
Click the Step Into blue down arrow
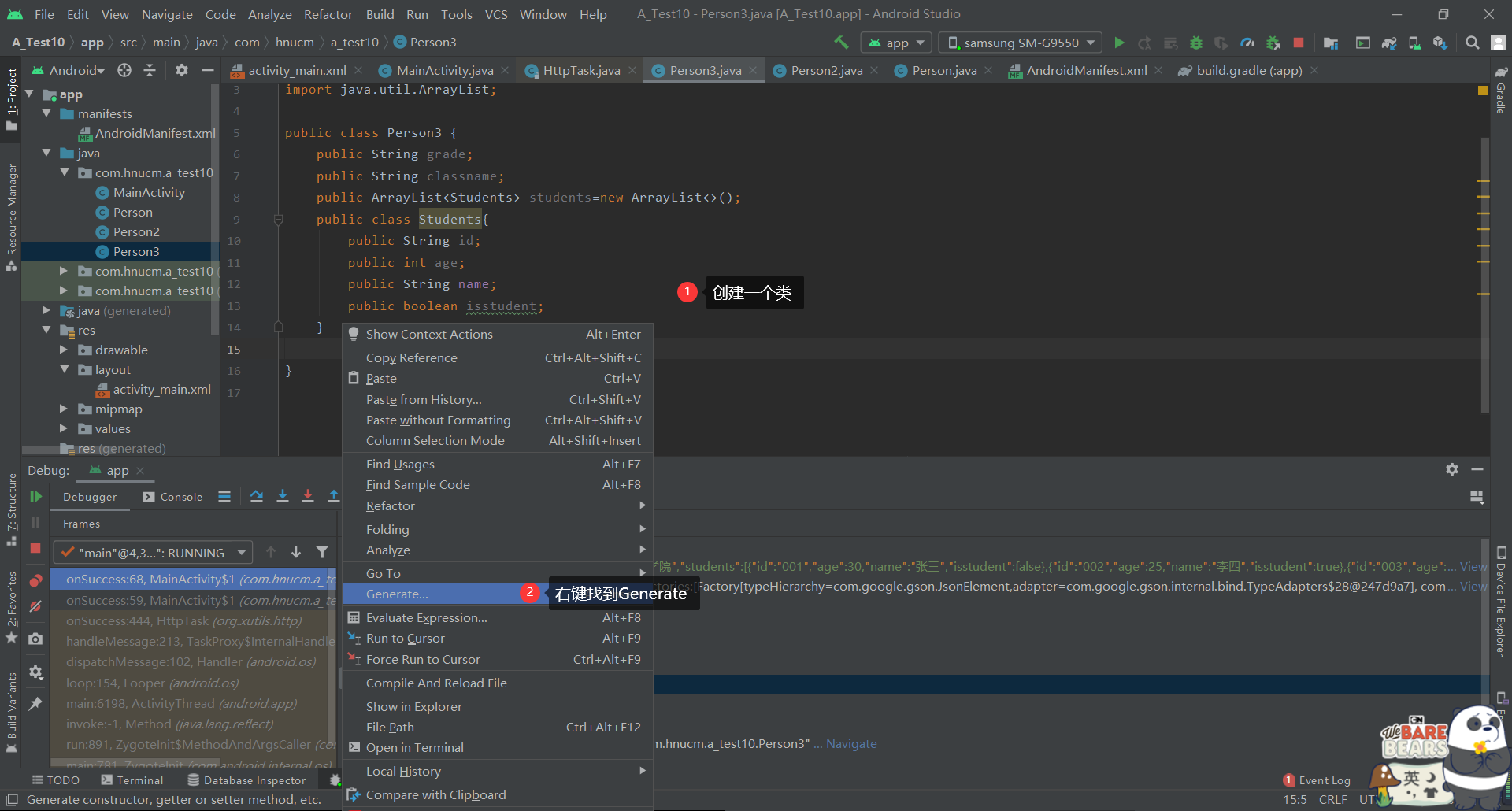(283, 496)
